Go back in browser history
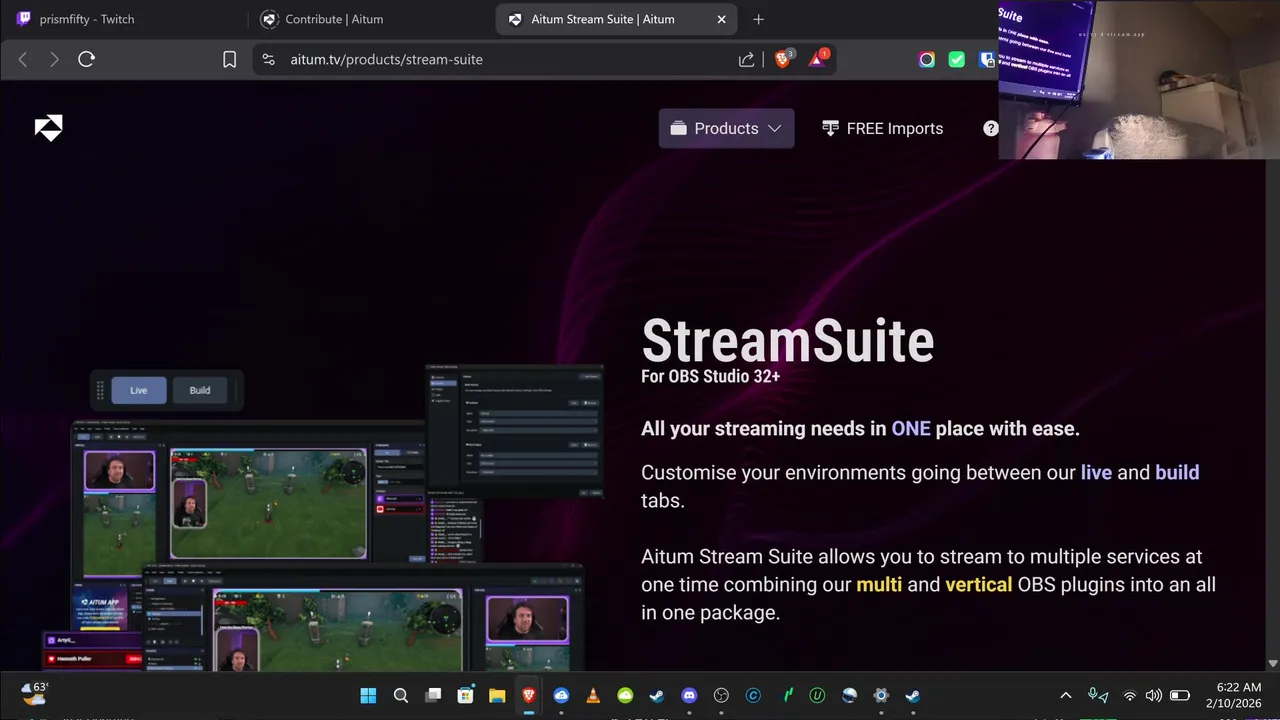This screenshot has width=1280, height=720. tap(23, 59)
